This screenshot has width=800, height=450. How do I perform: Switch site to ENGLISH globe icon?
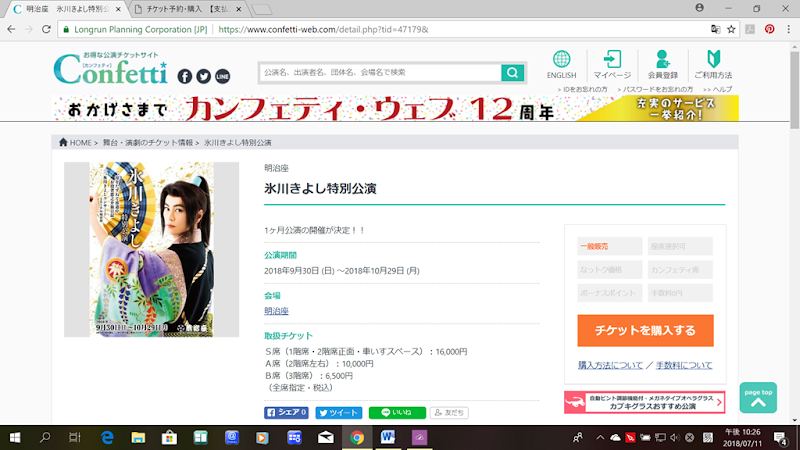(x=561, y=65)
